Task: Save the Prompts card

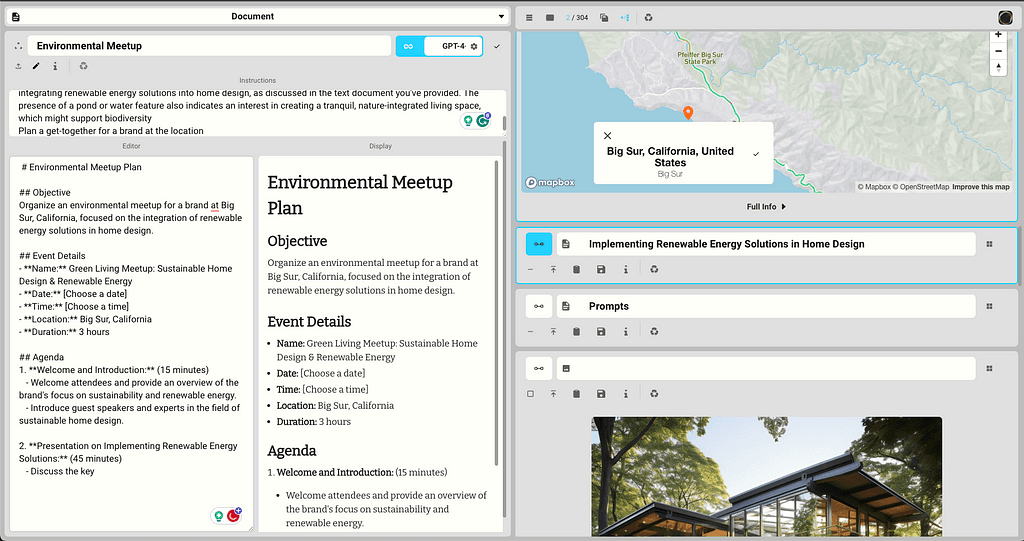Action: (601, 331)
